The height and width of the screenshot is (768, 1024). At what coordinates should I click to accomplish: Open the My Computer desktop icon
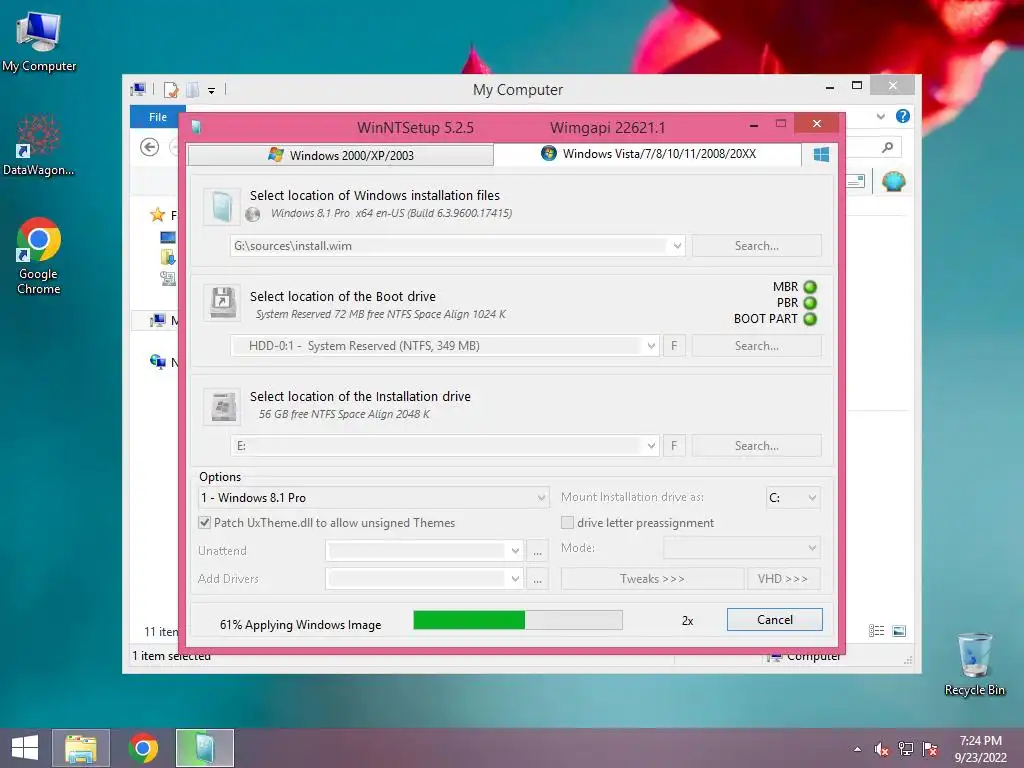pyautogui.click(x=39, y=41)
